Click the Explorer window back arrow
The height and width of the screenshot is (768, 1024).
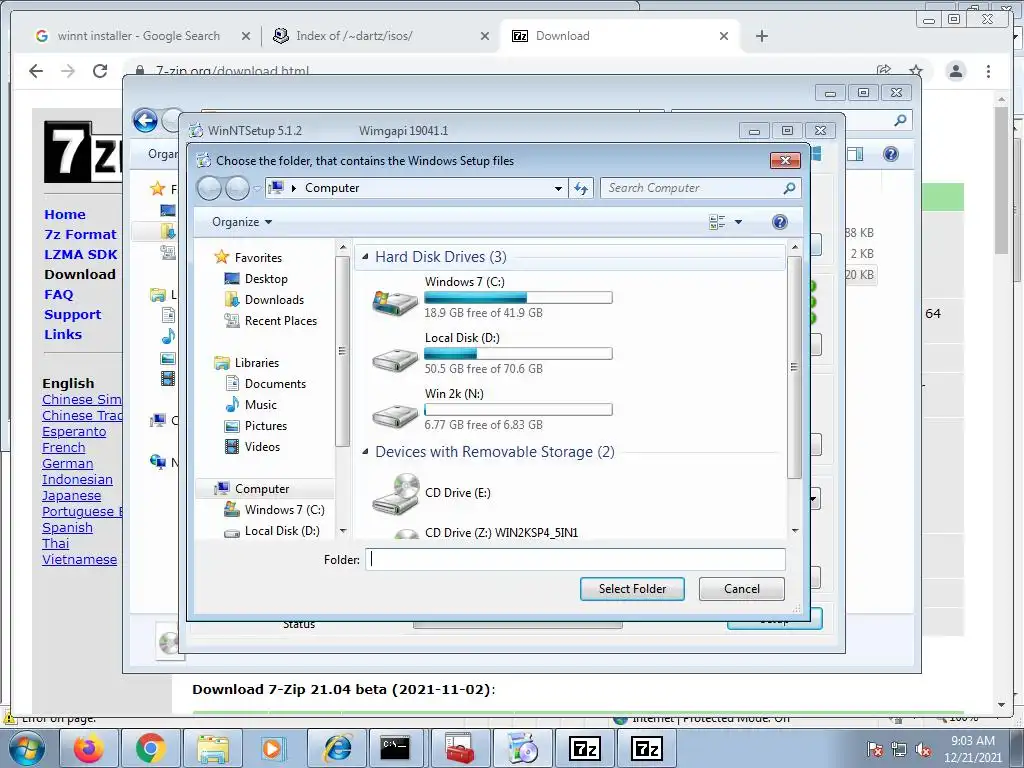pos(145,121)
